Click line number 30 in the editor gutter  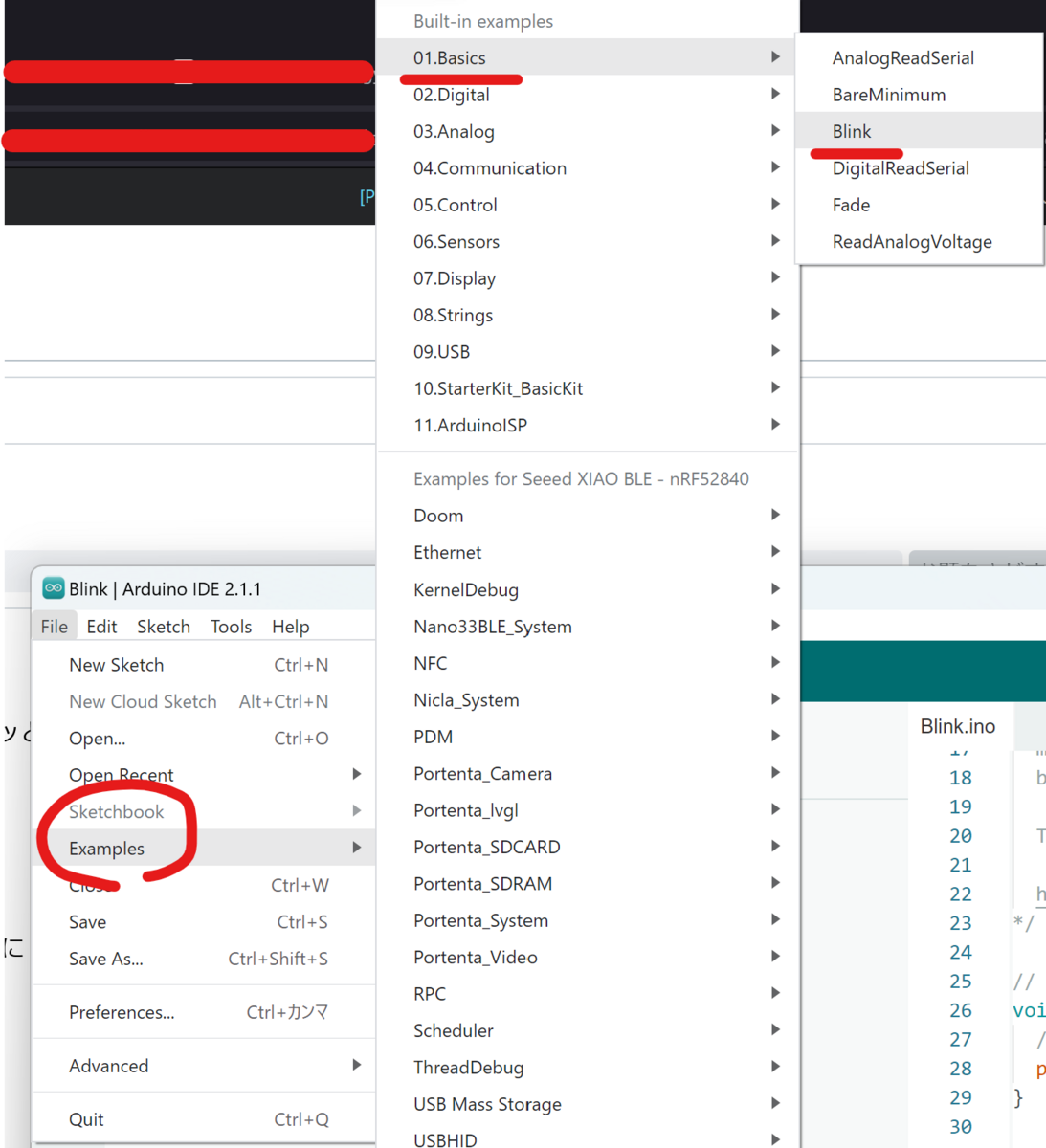click(961, 1127)
